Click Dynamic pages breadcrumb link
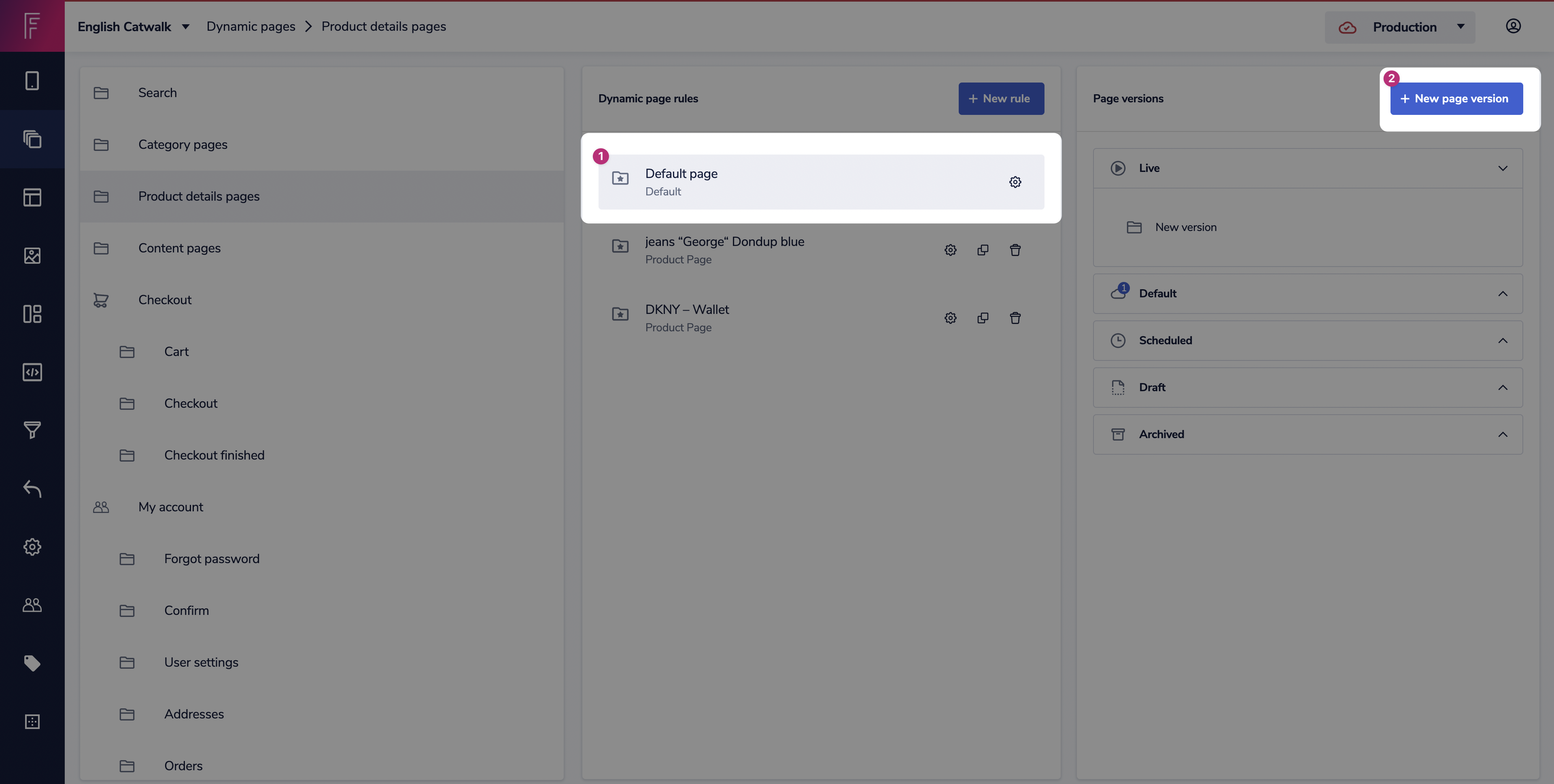1554x784 pixels. point(251,27)
